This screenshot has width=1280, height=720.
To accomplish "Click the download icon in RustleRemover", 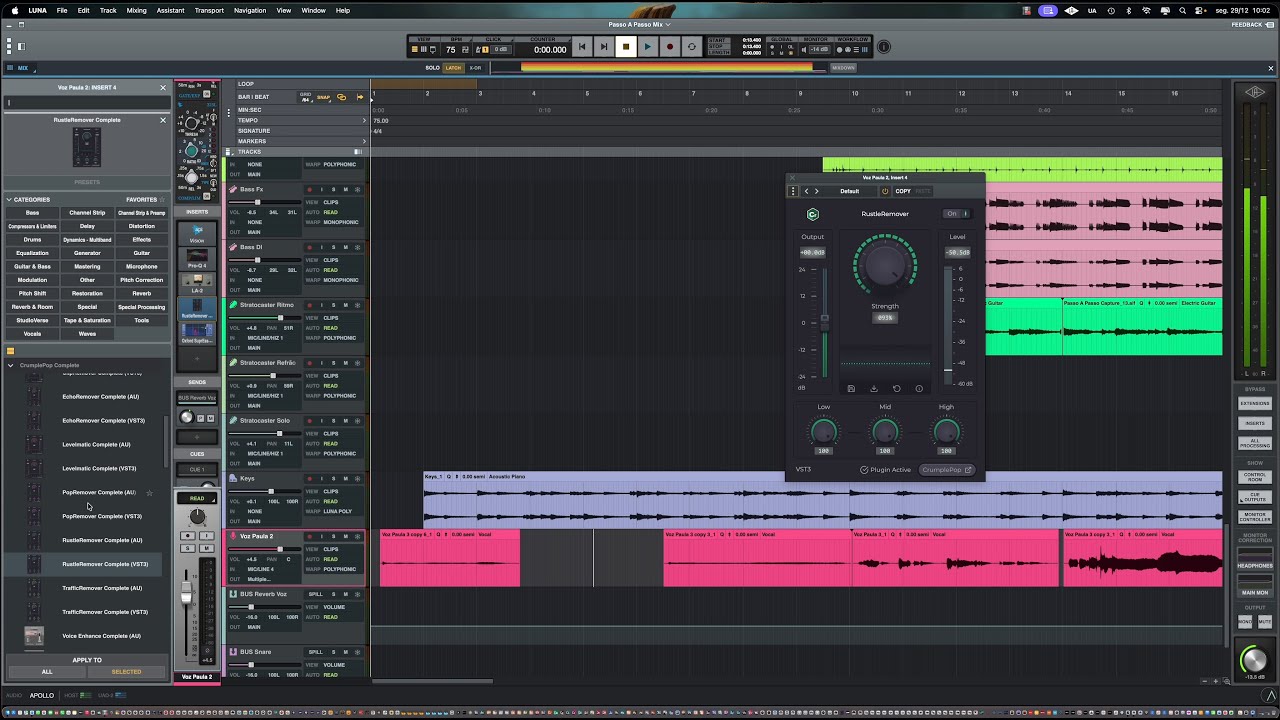I will tap(874, 389).
